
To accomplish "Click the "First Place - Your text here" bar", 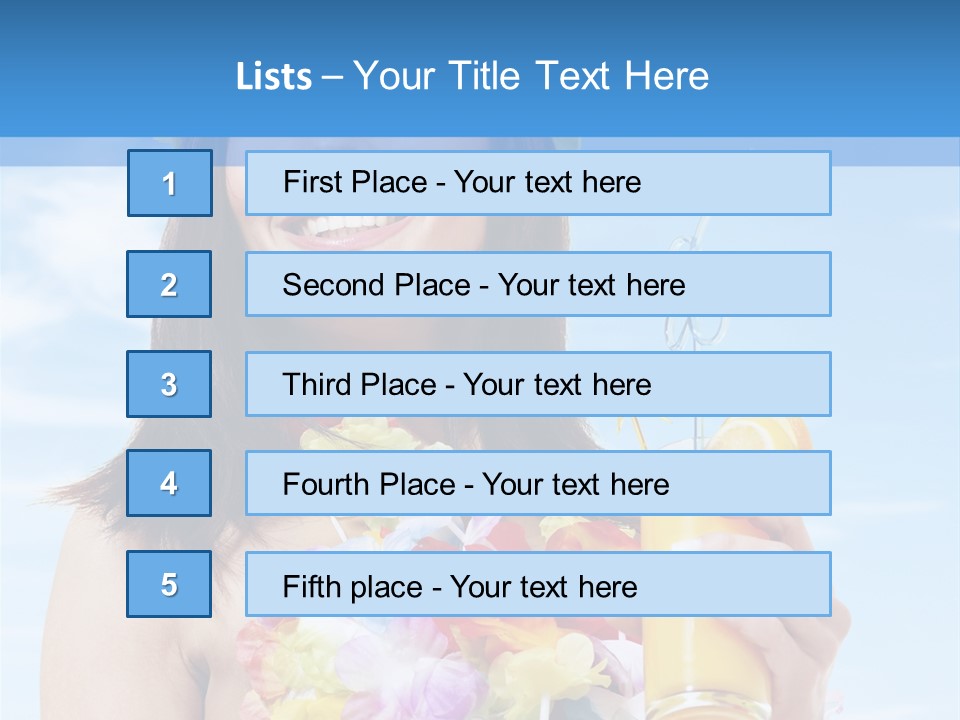I will 538,183.
